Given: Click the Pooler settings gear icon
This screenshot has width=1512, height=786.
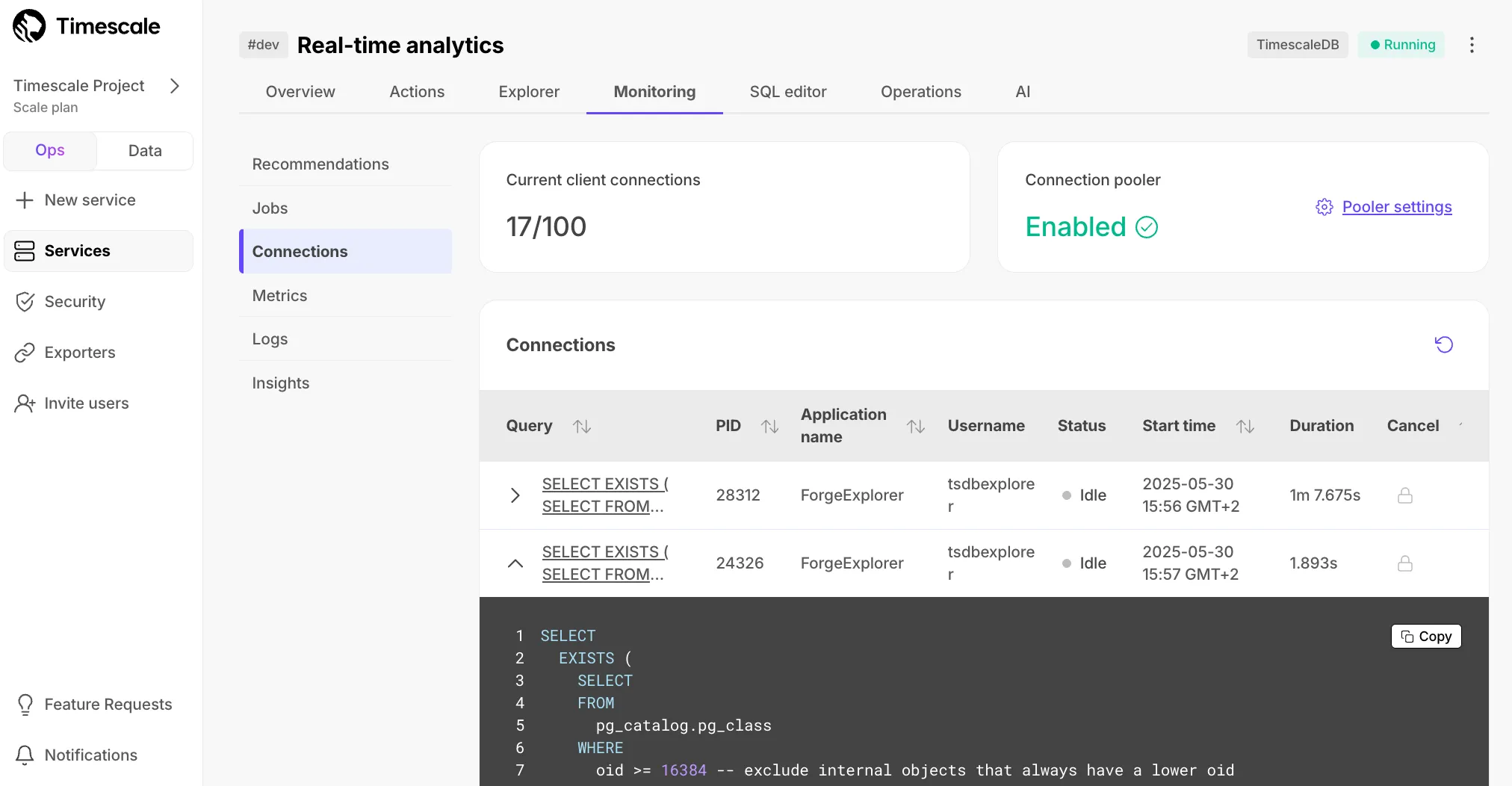Looking at the screenshot, I should coord(1324,207).
